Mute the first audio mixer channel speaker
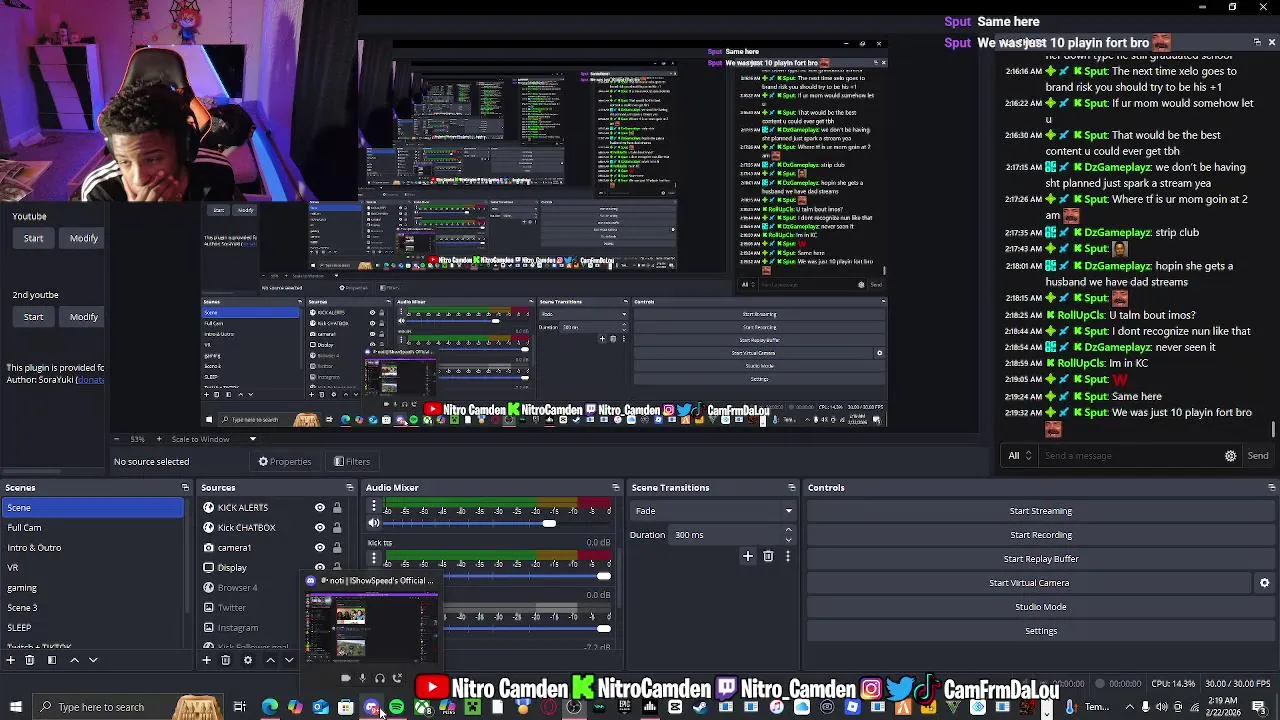Viewport: 1280px width, 720px height. click(x=374, y=523)
